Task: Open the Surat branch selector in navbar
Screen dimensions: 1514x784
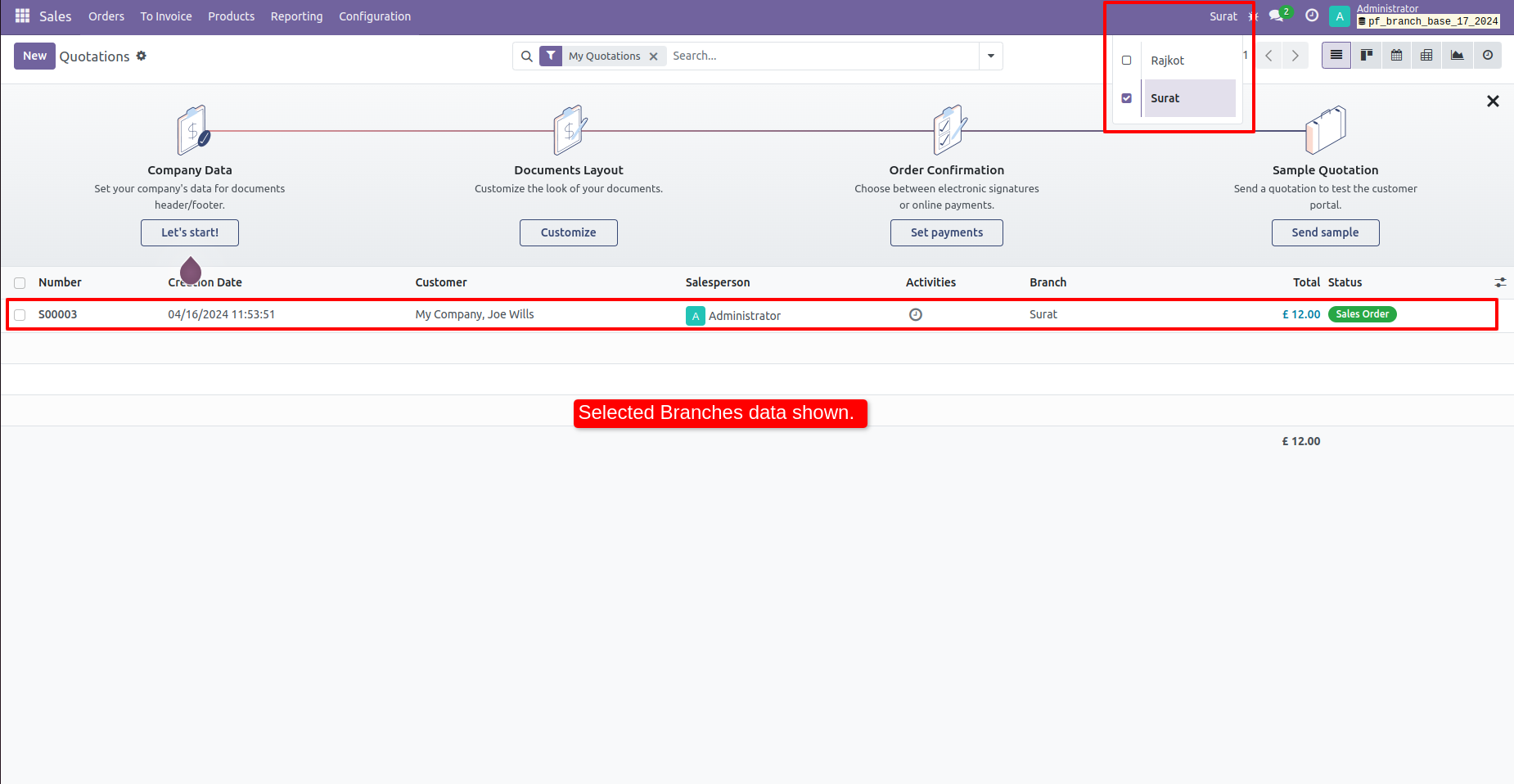Action: tap(1223, 16)
